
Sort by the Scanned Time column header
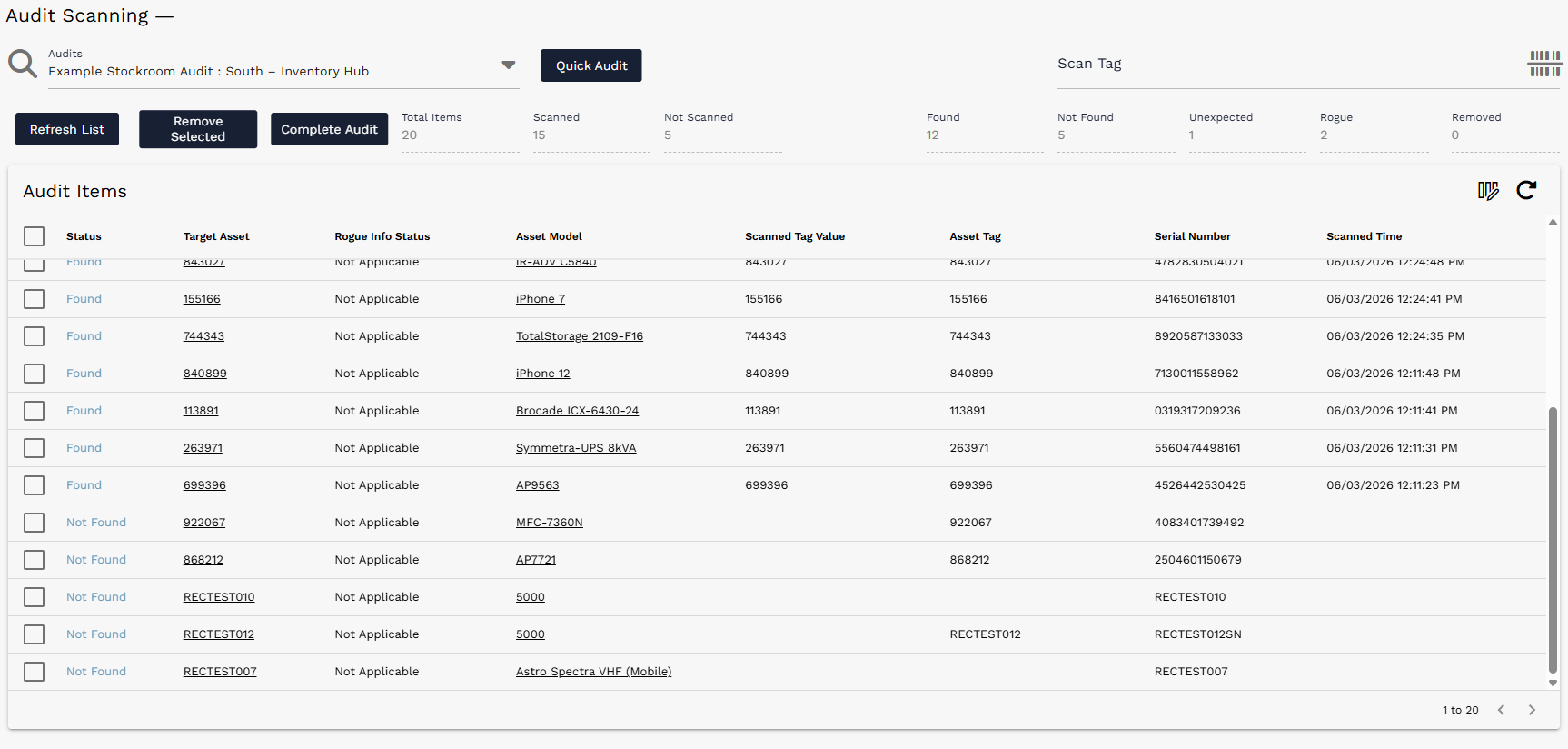click(x=1364, y=236)
